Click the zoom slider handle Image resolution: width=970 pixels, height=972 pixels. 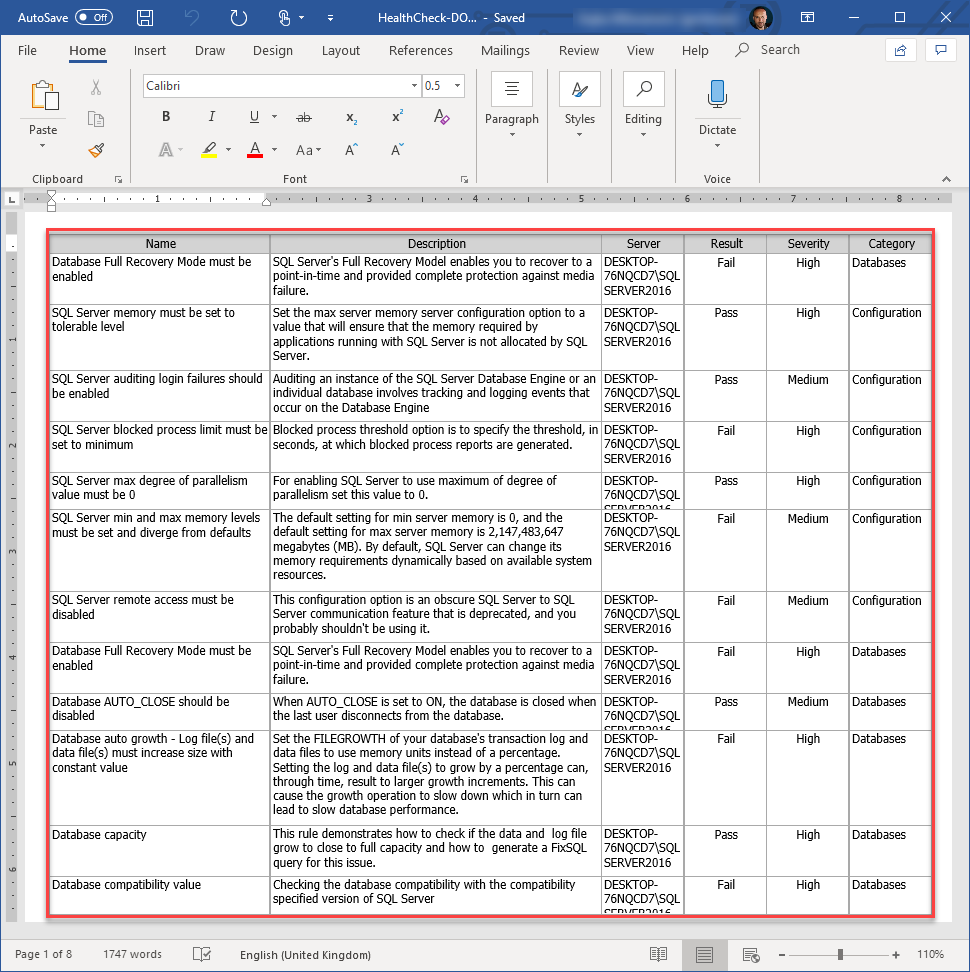[x=840, y=955]
